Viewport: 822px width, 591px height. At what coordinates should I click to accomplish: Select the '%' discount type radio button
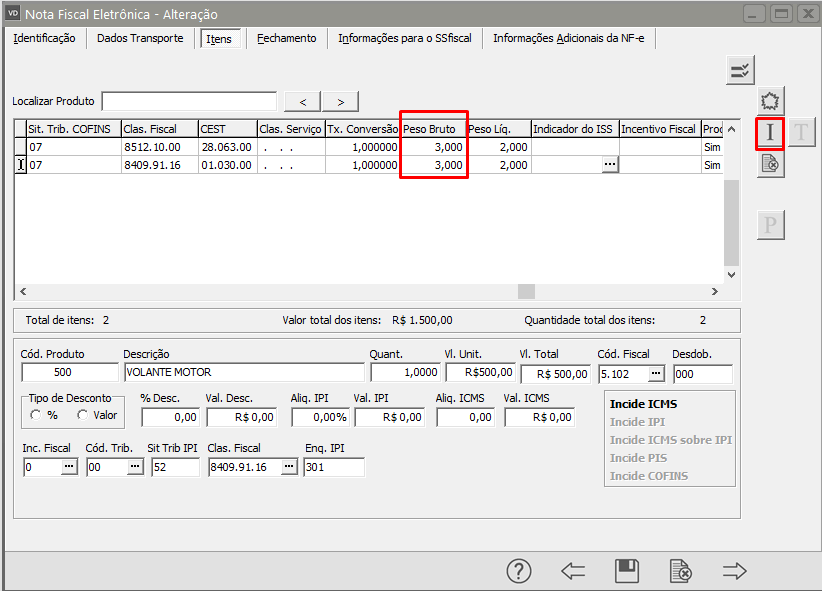tap(36, 415)
